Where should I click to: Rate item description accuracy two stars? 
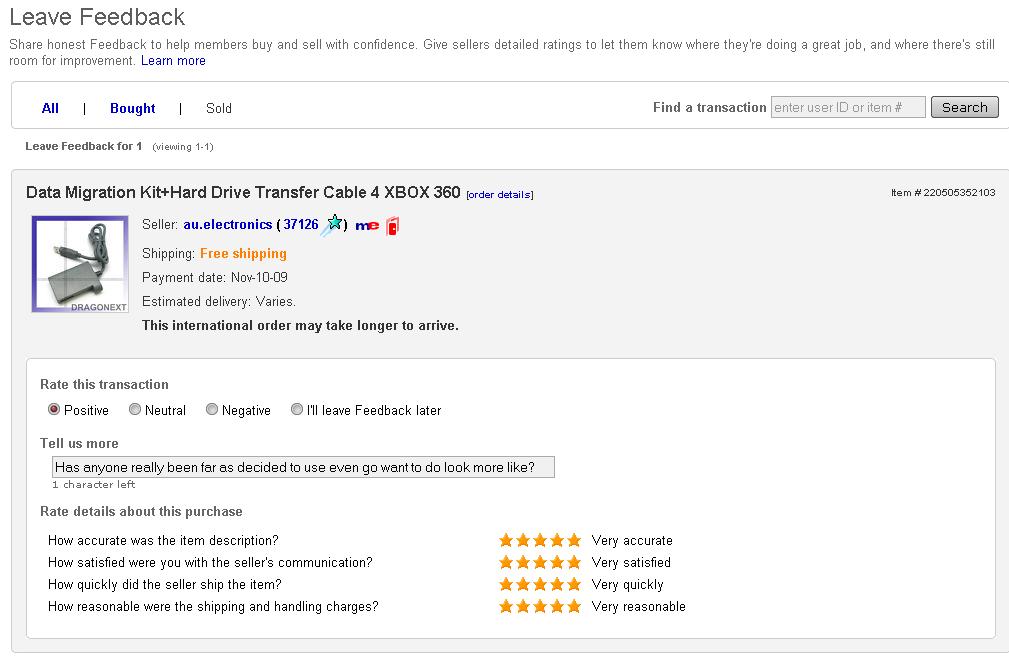[523, 540]
